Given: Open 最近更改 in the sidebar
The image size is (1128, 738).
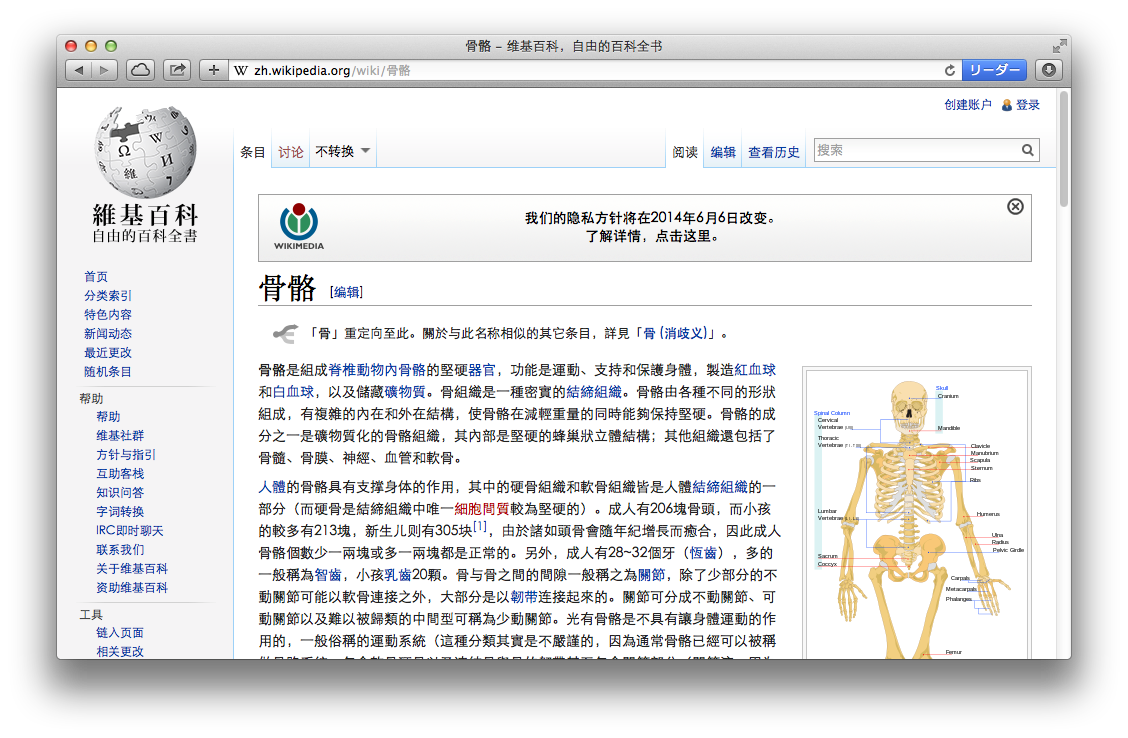Looking at the screenshot, I should click(108, 353).
